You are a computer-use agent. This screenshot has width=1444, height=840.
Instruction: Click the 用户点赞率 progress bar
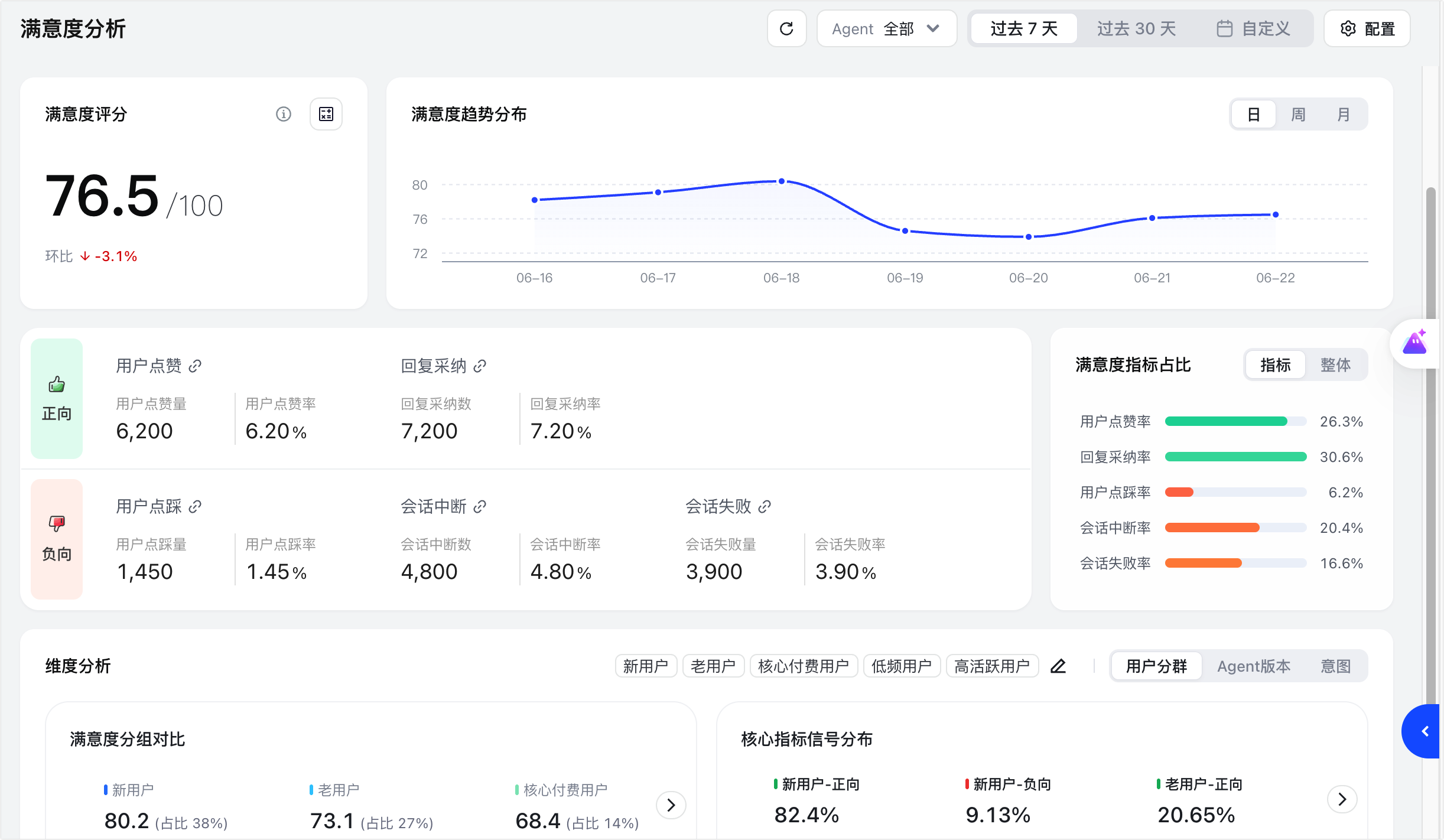pyautogui.click(x=1235, y=421)
